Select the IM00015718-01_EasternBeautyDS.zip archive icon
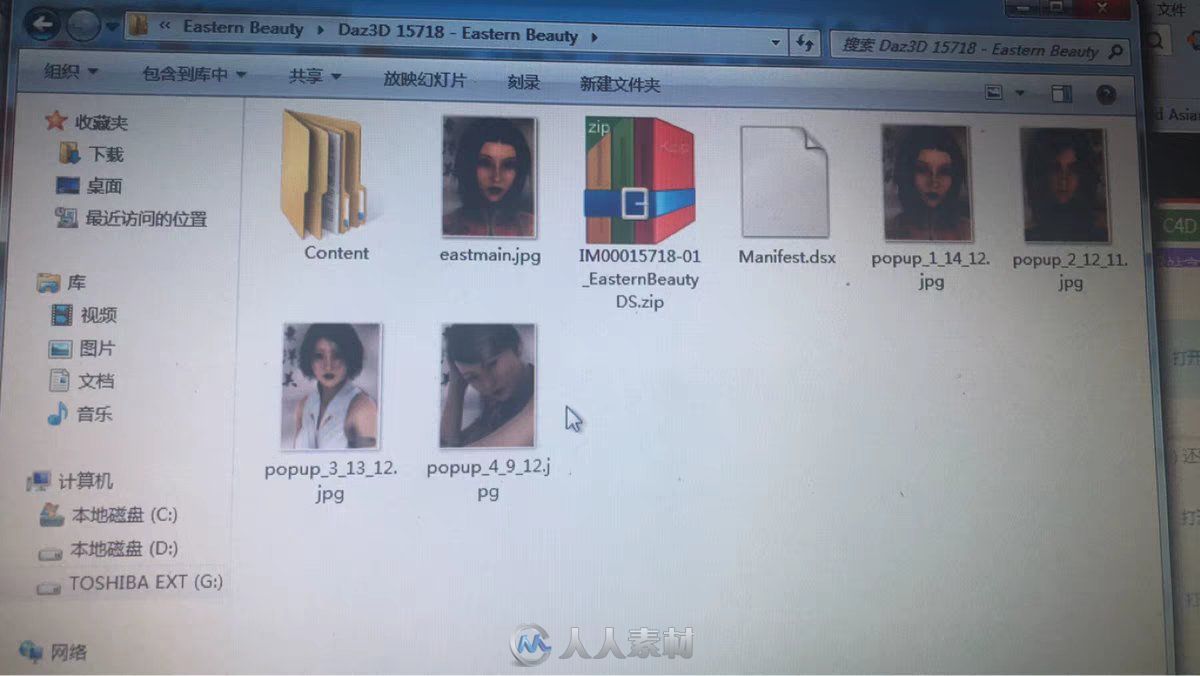This screenshot has width=1200, height=676. tap(639, 179)
